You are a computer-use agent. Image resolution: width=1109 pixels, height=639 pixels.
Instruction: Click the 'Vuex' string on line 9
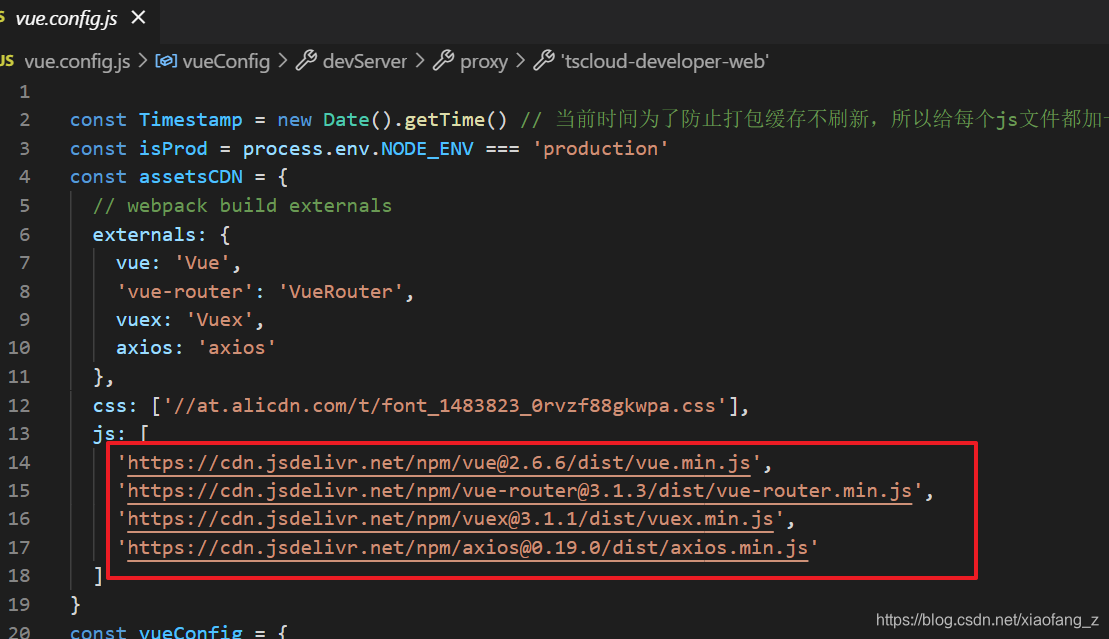click(x=220, y=320)
